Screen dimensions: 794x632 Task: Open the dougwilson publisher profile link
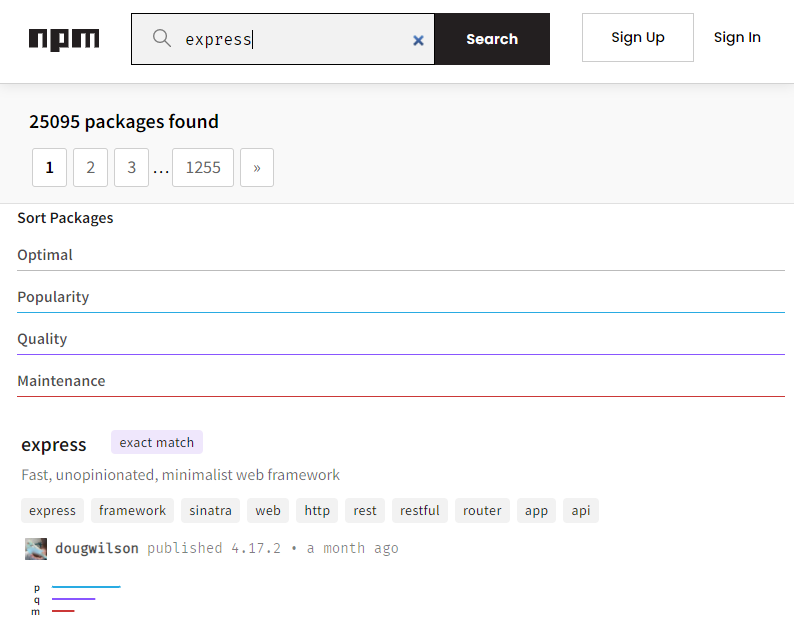pos(97,548)
